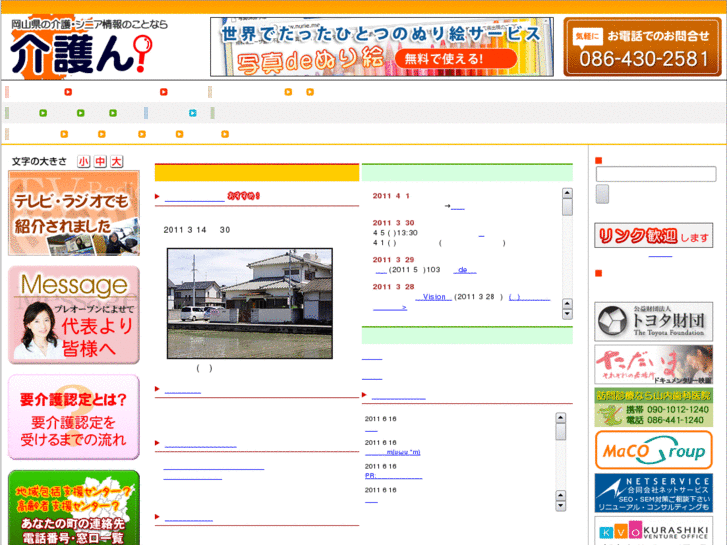Click the 2011 3 28 news date
727x545 pixels.
coord(394,287)
